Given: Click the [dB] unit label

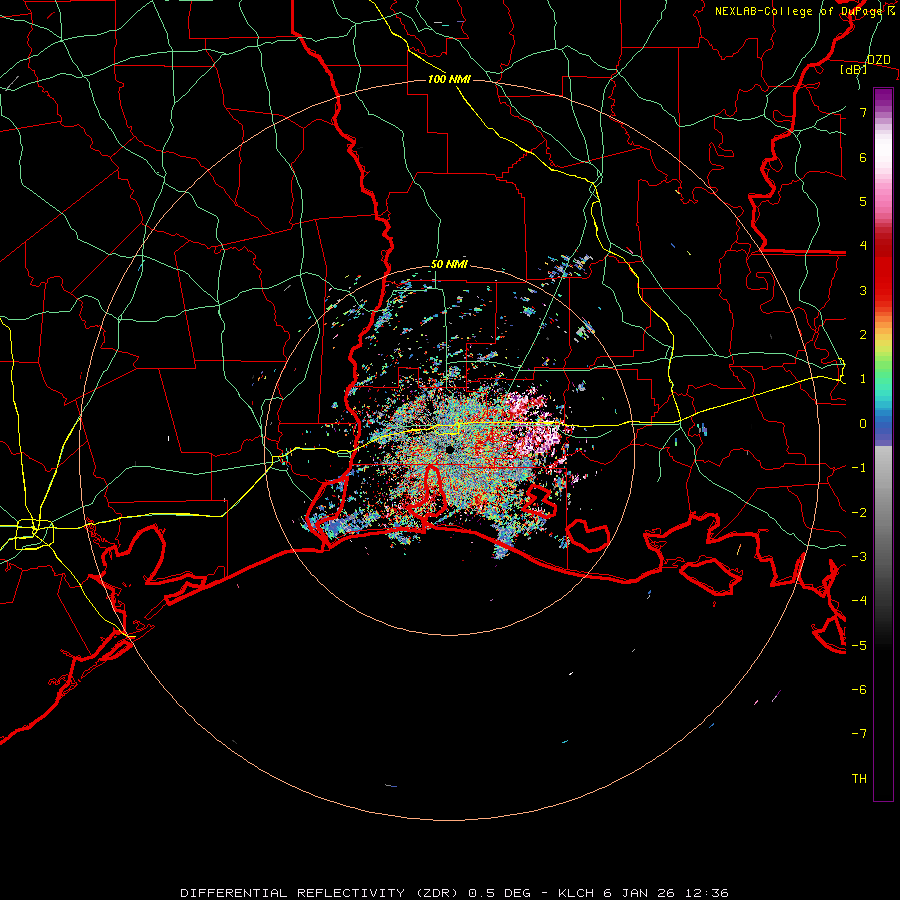Looking at the screenshot, I should tap(854, 70).
